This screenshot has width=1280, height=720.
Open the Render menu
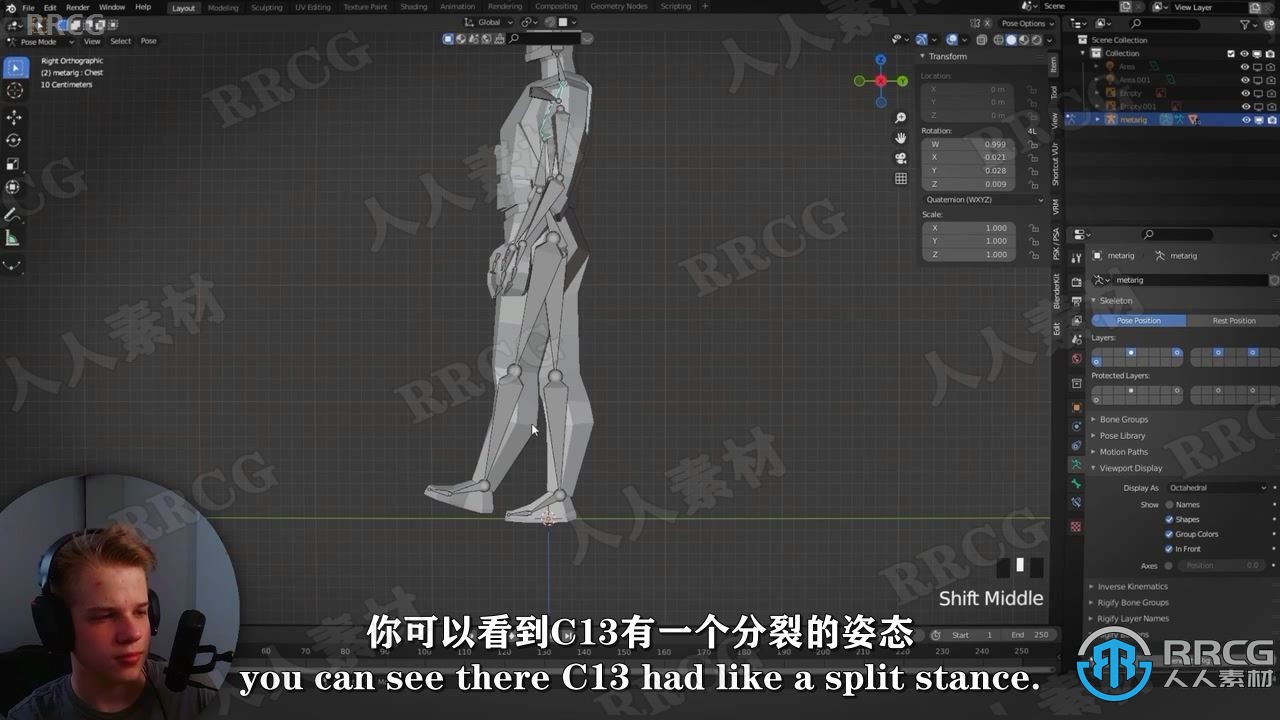78,7
